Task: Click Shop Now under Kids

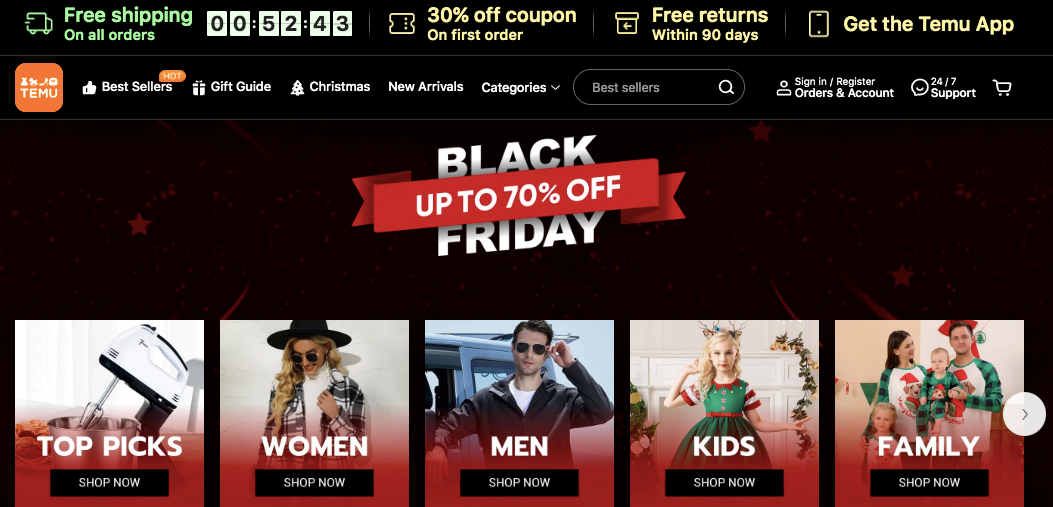Action: coord(724,482)
